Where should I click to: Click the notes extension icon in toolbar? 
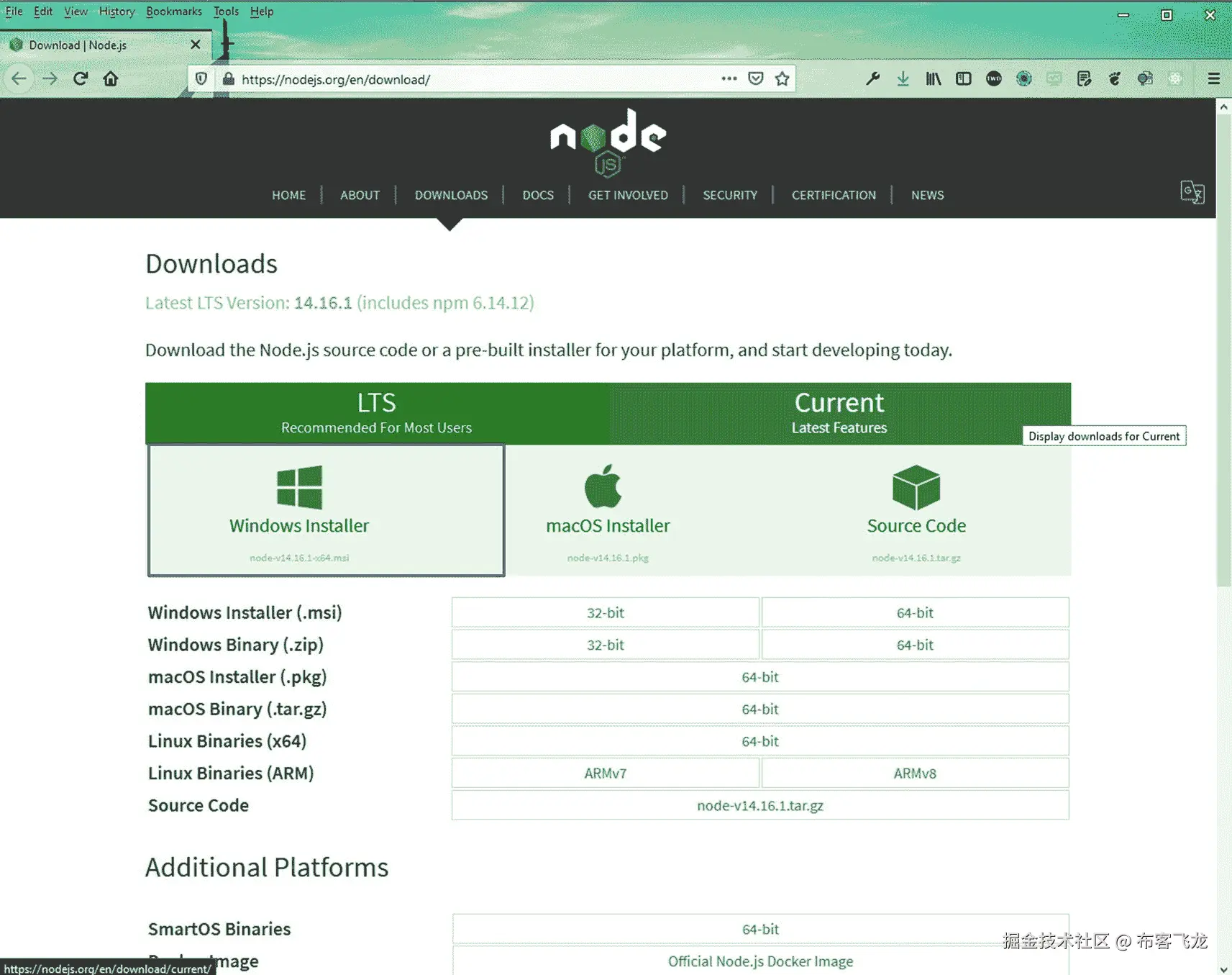pyautogui.click(x=1085, y=78)
